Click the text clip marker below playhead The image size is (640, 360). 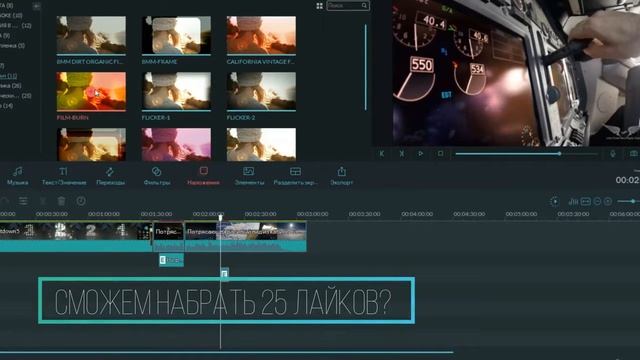(x=224, y=274)
